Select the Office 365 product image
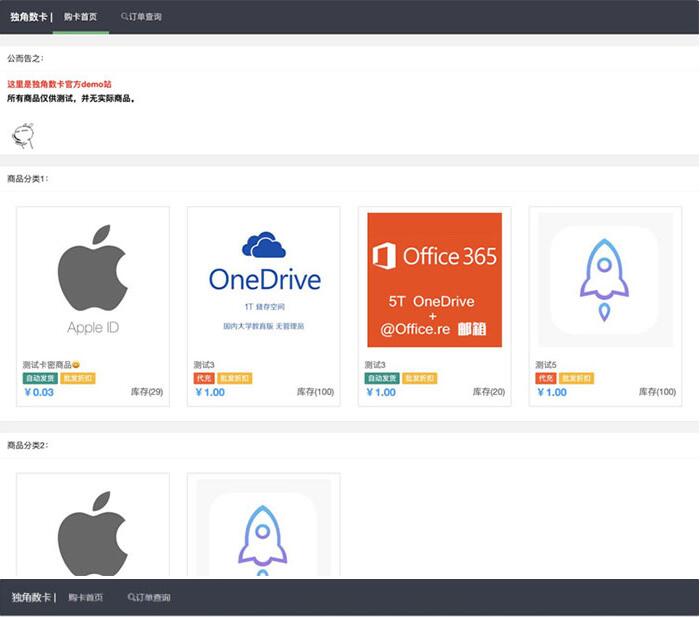Screen dimensions: 700x617 435,279
